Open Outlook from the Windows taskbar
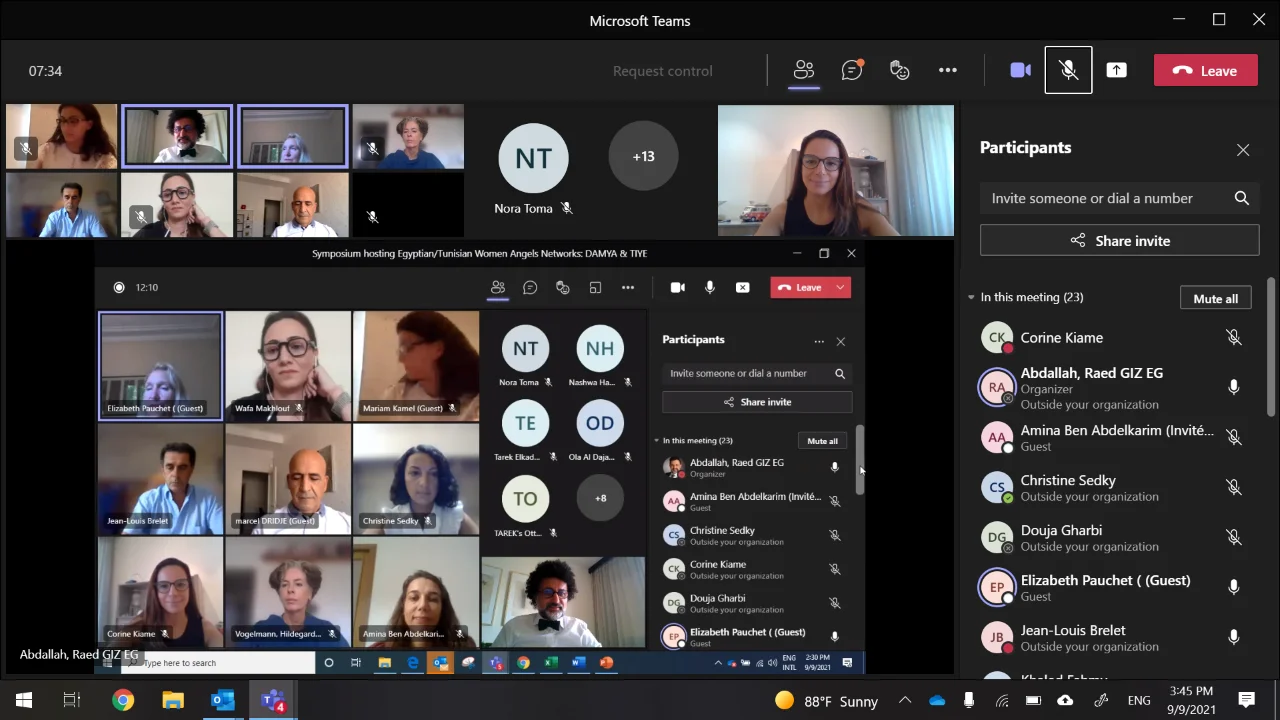Viewport: 1280px width, 720px height. pyautogui.click(x=222, y=700)
